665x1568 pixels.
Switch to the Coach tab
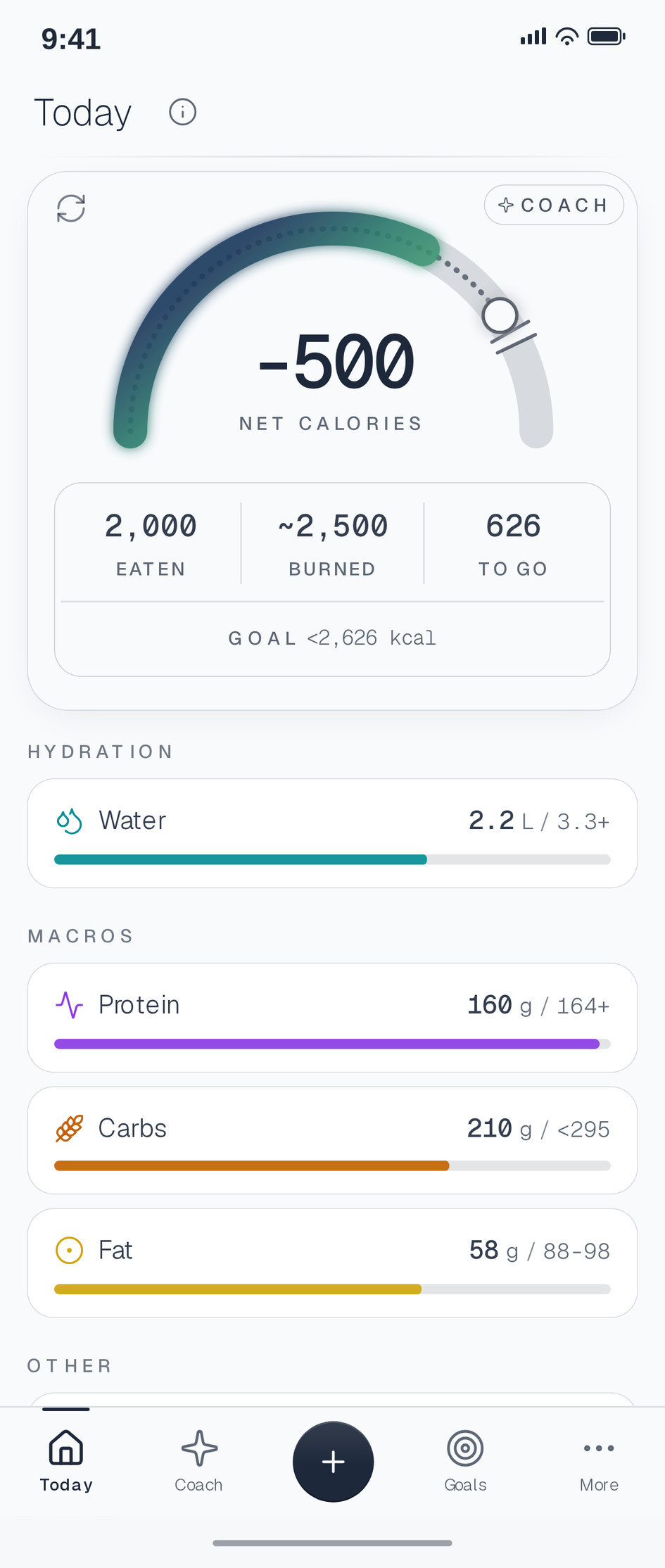point(199,1461)
